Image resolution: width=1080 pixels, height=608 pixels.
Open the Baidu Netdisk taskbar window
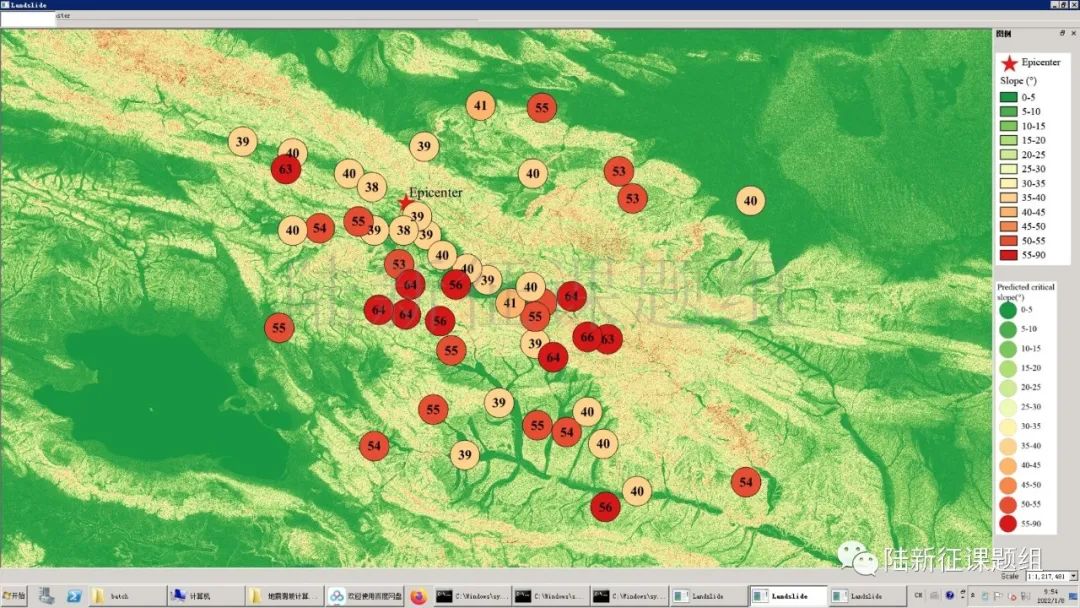click(x=366, y=596)
